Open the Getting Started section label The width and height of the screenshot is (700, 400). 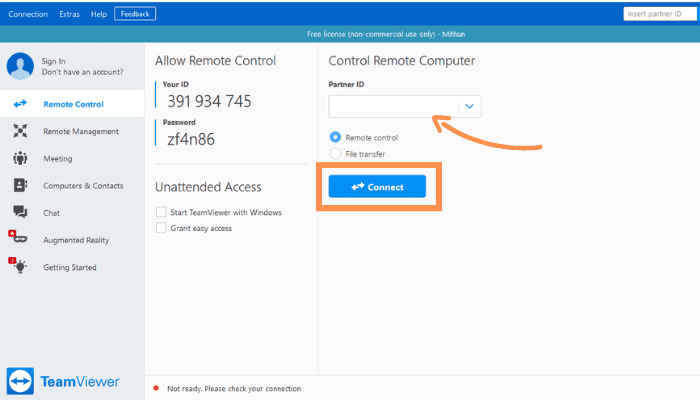click(x=70, y=267)
